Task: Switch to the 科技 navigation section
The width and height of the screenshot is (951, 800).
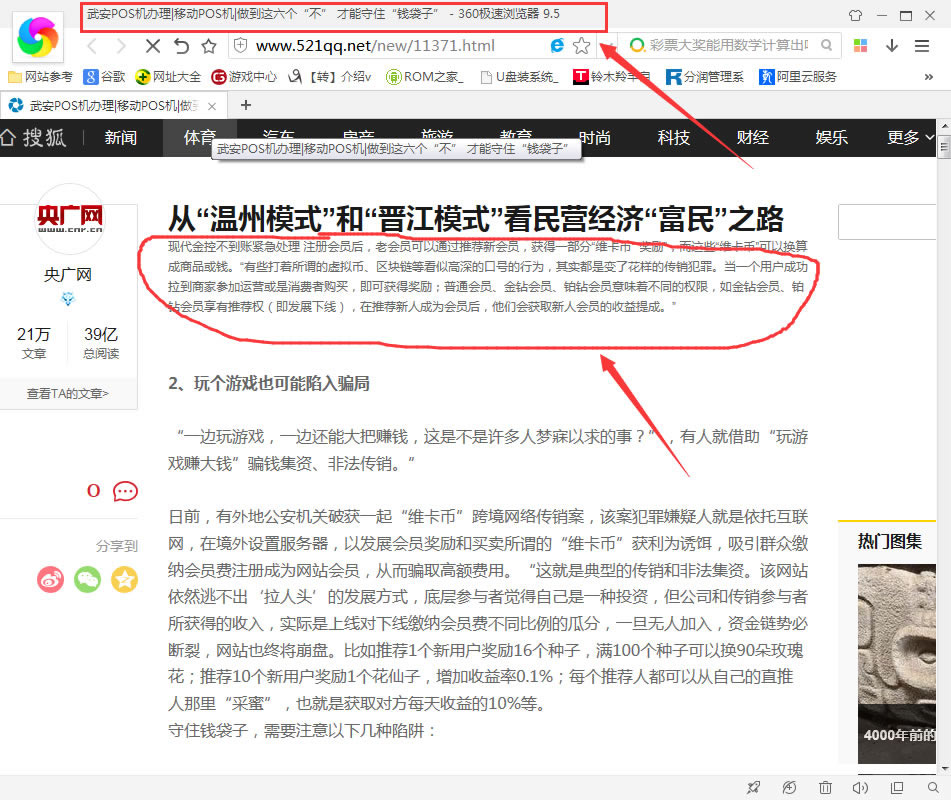Action: pyautogui.click(x=672, y=138)
